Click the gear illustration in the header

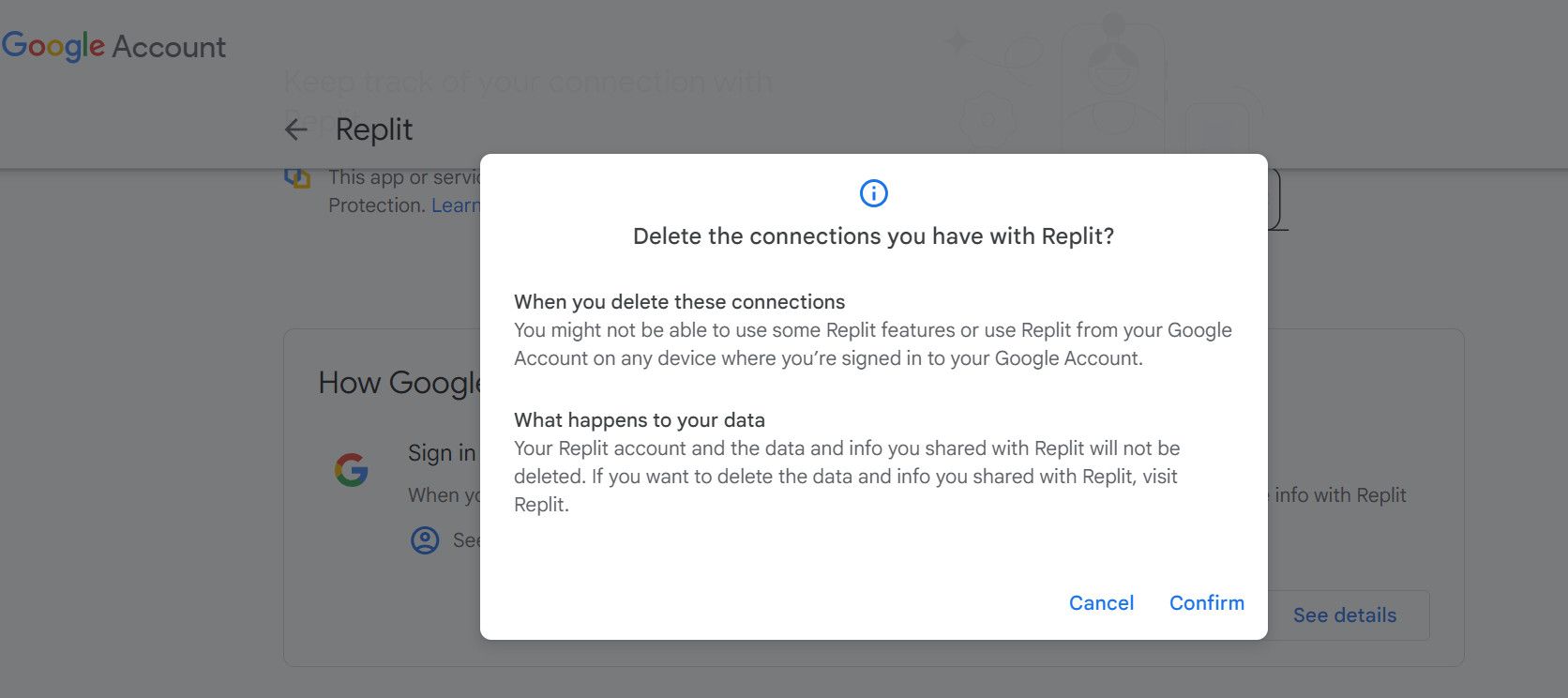[987, 119]
